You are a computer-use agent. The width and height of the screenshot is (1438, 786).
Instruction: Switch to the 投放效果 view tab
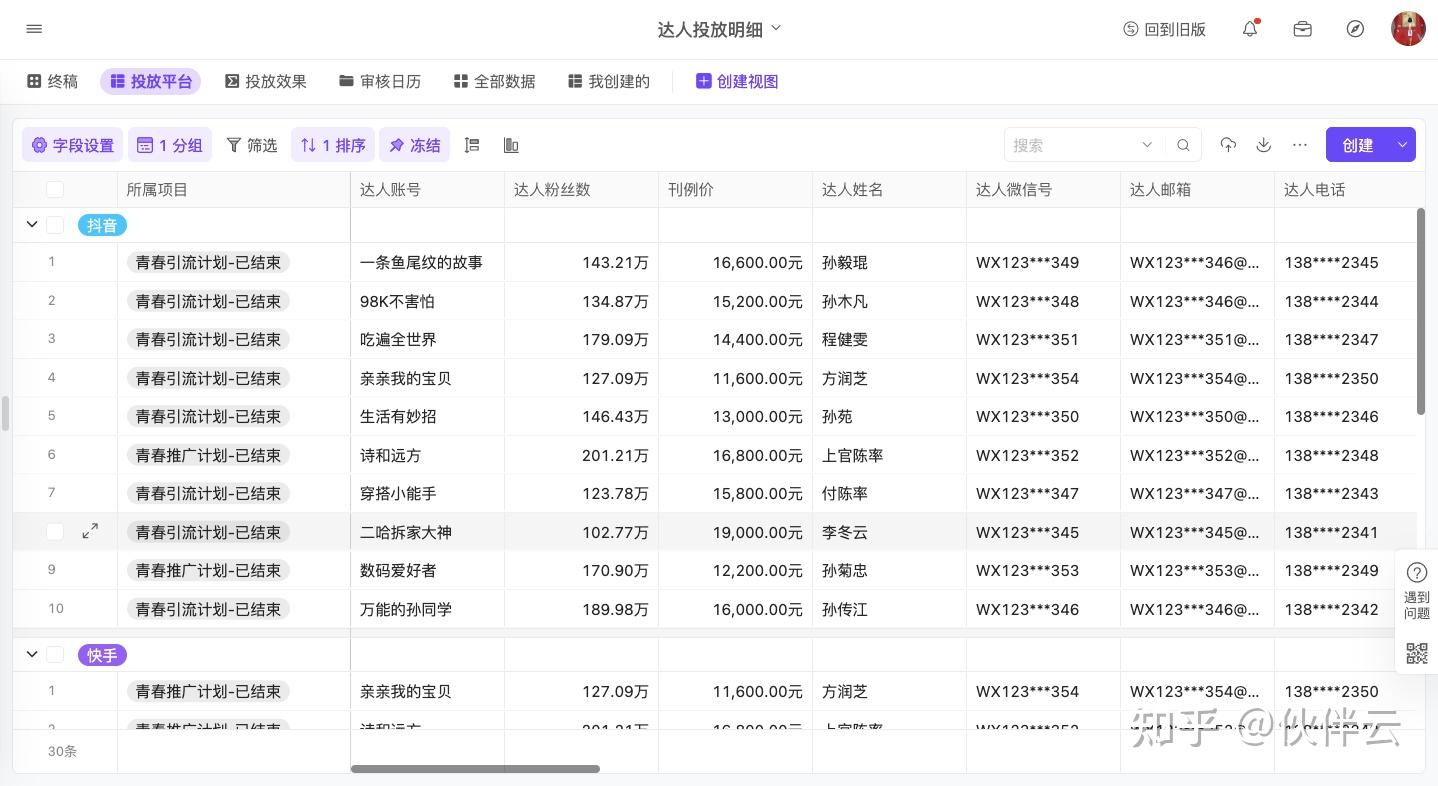tap(265, 81)
